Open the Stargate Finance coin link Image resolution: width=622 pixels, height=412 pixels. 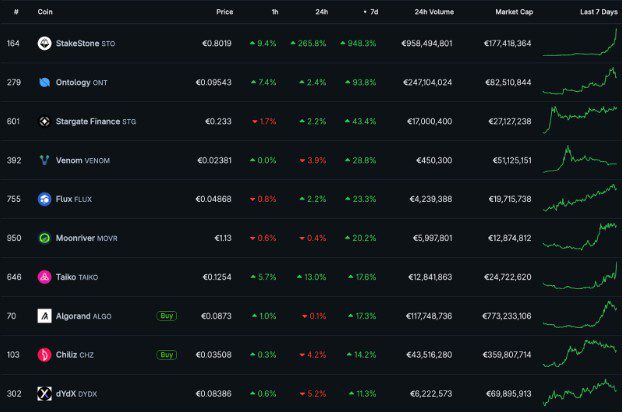[x=86, y=121]
